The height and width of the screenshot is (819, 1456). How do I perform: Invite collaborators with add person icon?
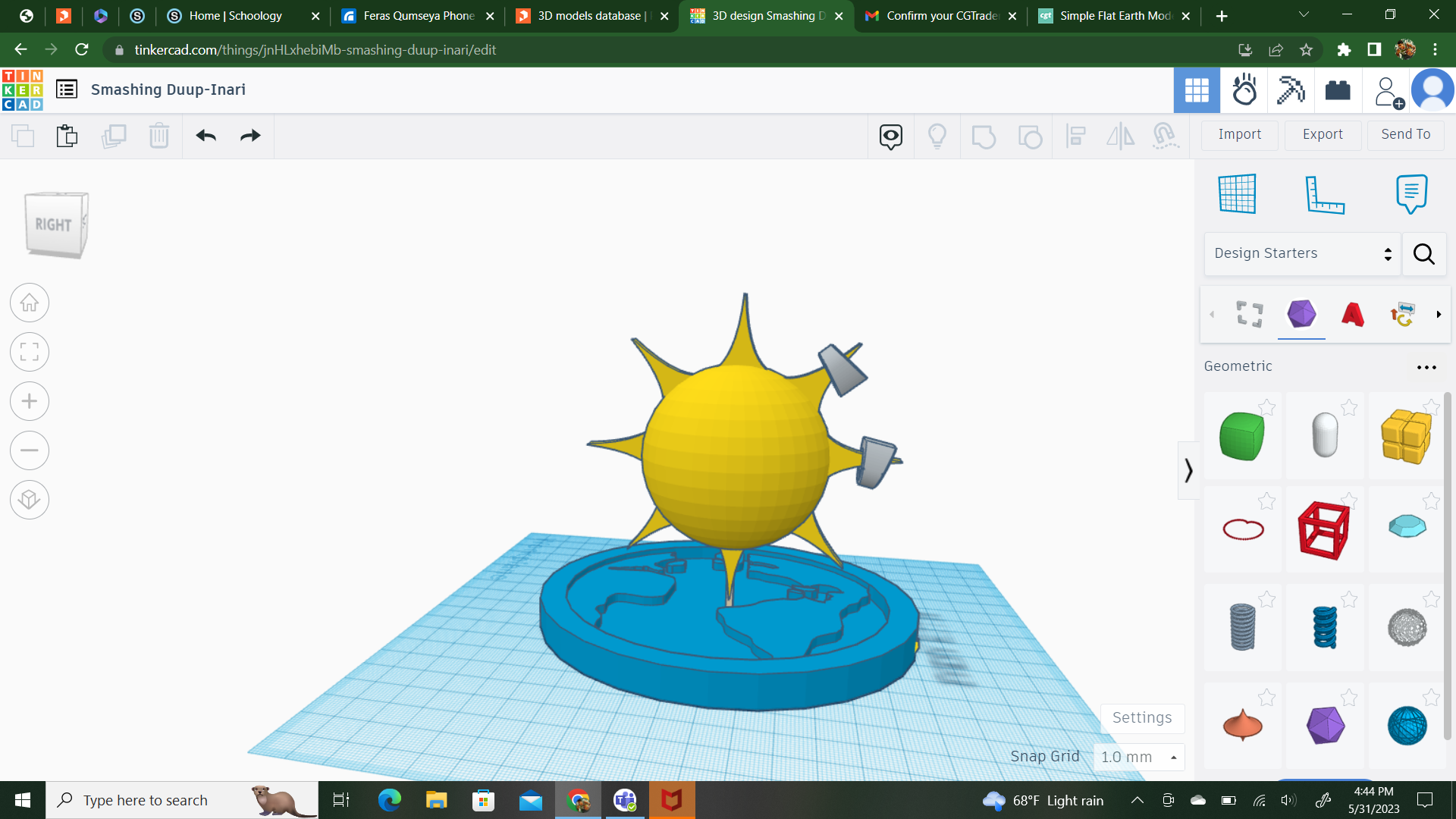(x=1388, y=92)
